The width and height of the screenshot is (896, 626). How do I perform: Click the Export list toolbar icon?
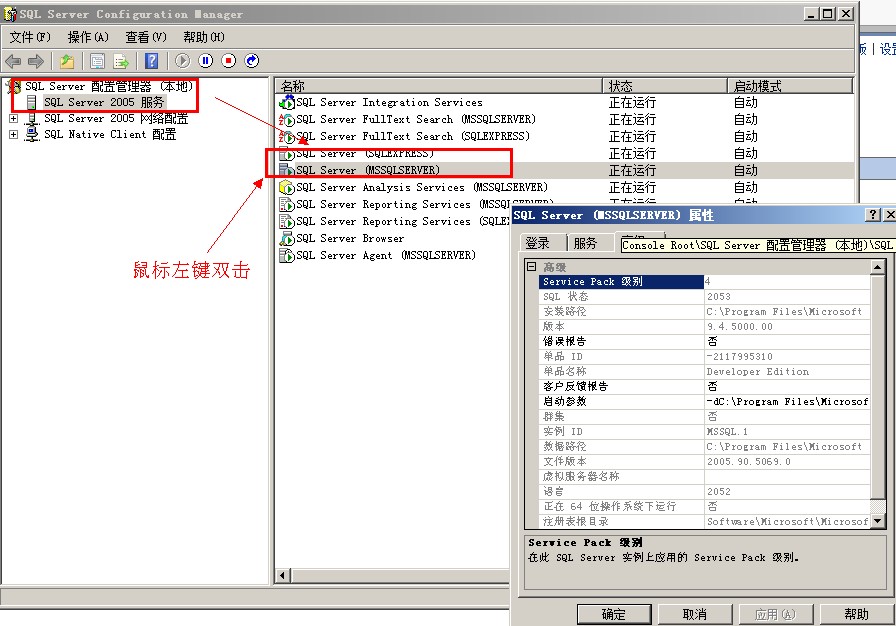(x=121, y=61)
